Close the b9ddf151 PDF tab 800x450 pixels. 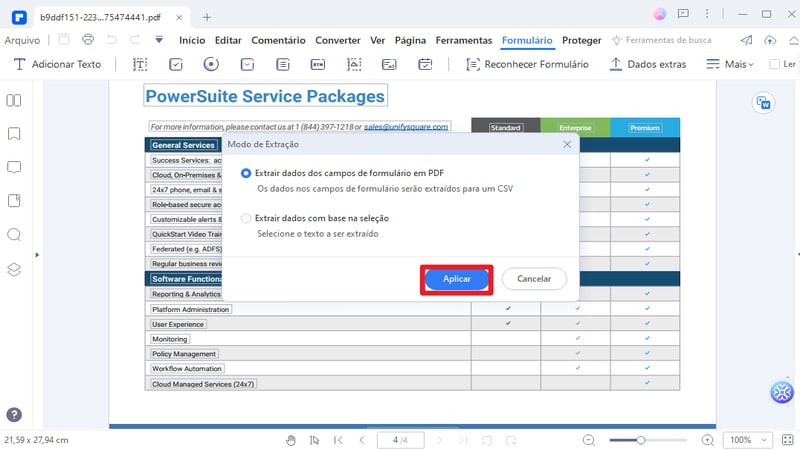pos(179,17)
